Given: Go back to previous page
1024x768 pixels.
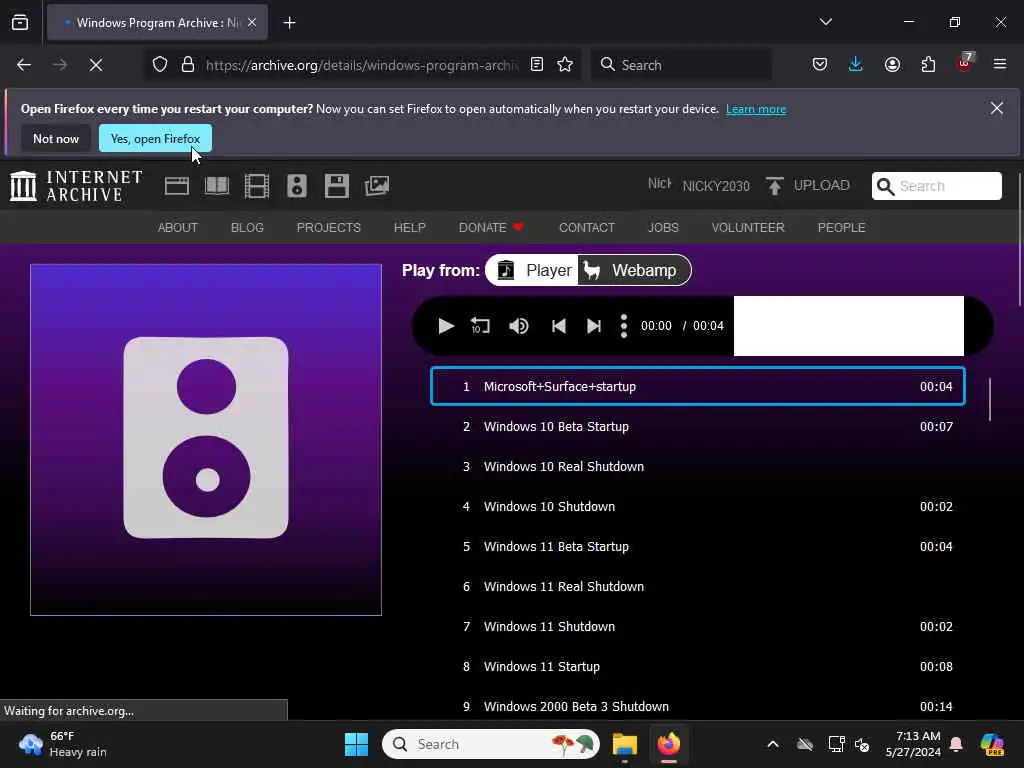Looking at the screenshot, I should pos(24,65).
